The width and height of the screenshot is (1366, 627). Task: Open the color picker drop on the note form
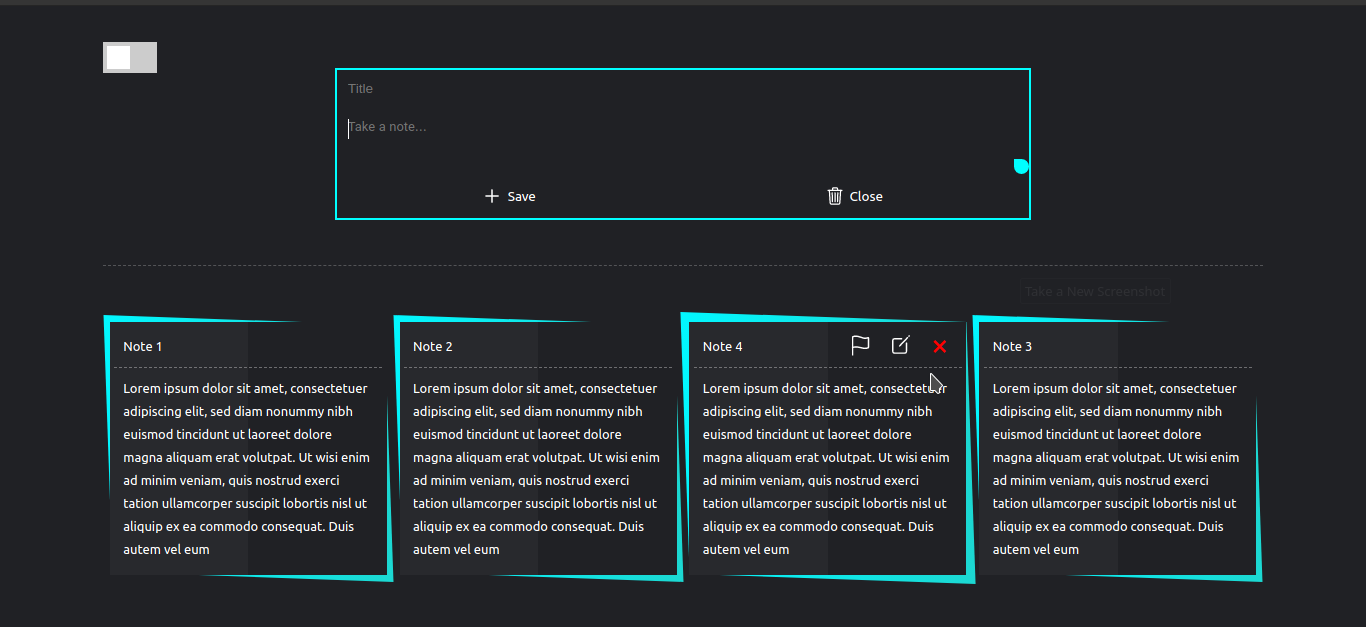pyautogui.click(x=1020, y=166)
